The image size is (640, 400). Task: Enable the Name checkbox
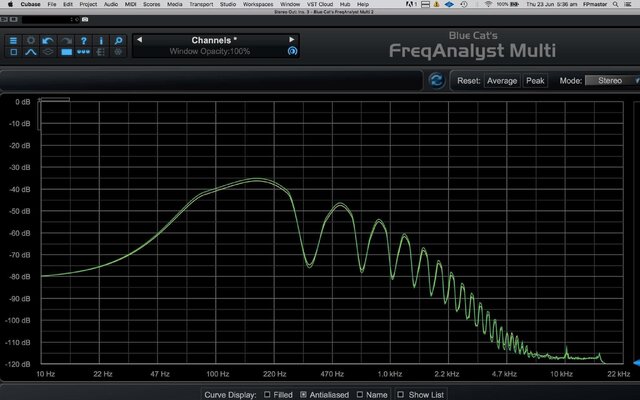click(x=360, y=394)
